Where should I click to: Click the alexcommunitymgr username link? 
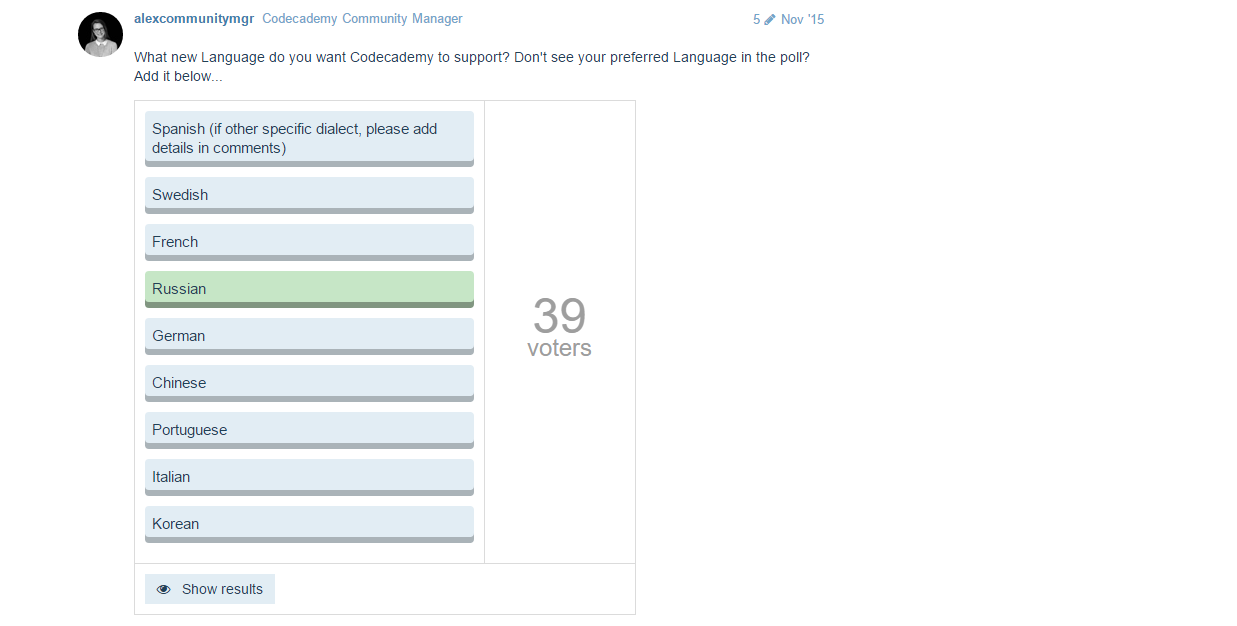(193, 19)
